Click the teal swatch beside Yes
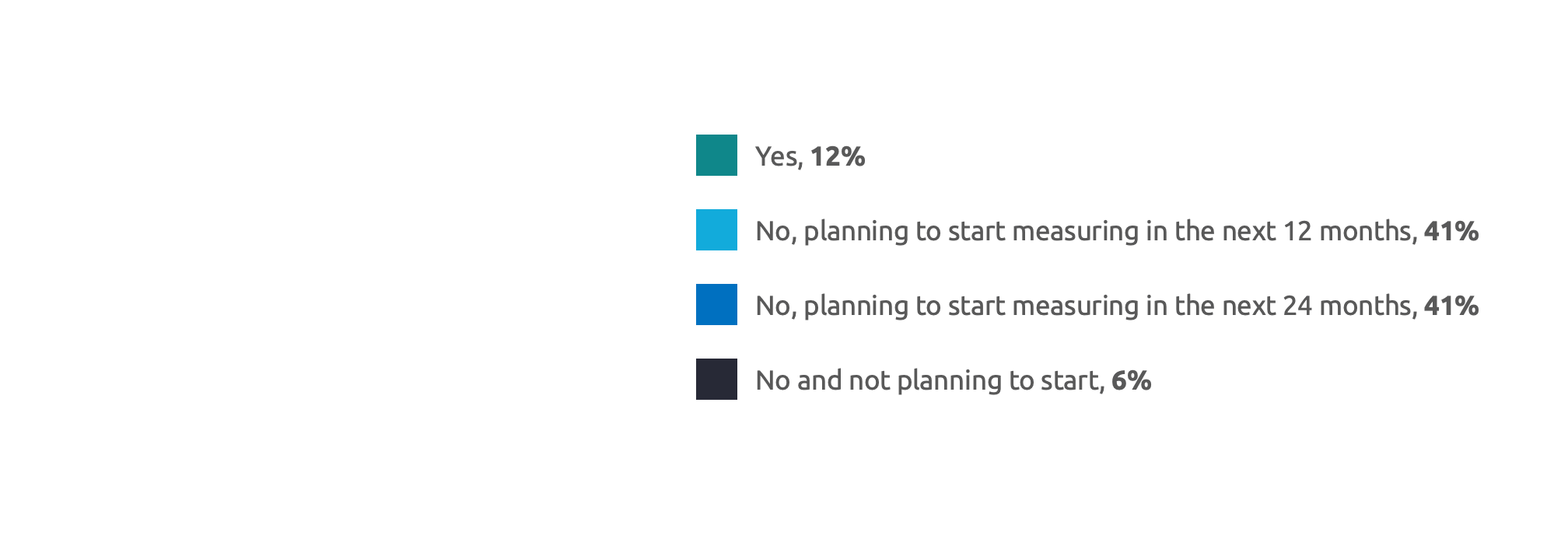The width and height of the screenshot is (1568, 560). point(716,155)
